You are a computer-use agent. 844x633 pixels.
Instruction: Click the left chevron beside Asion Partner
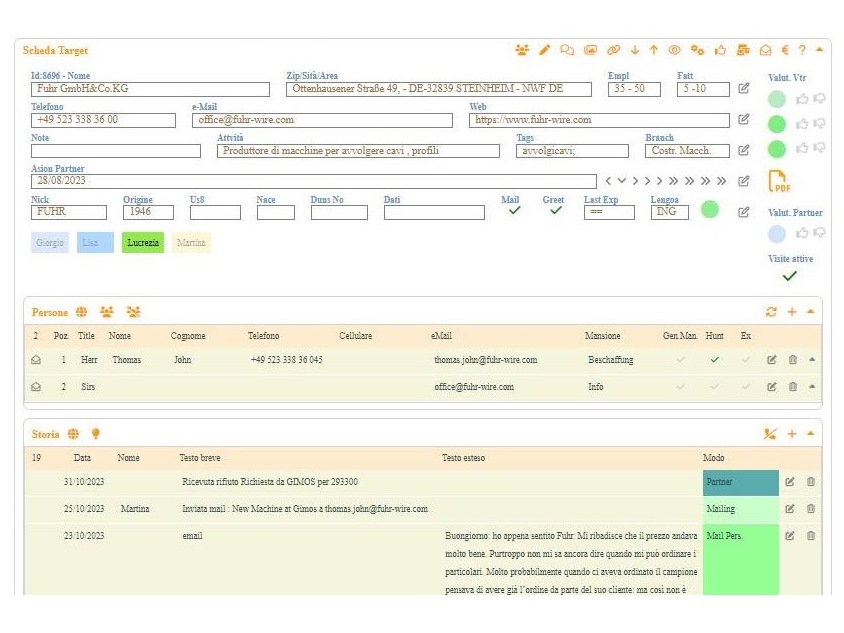(x=608, y=181)
